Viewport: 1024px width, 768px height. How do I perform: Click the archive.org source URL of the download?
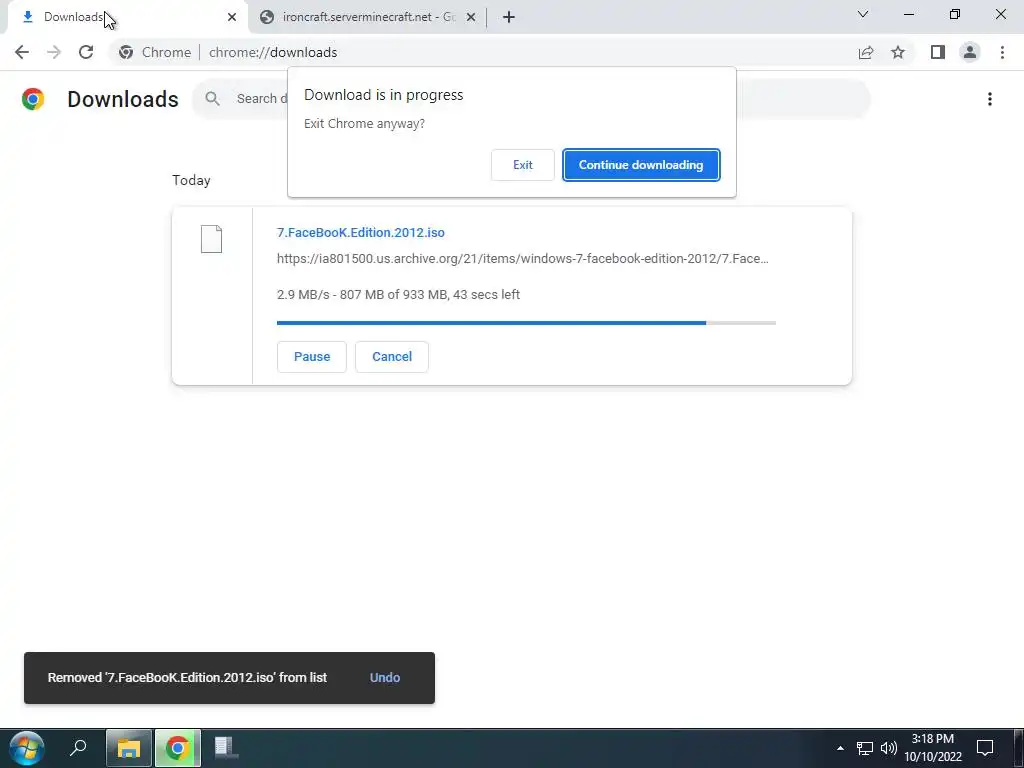[522, 259]
